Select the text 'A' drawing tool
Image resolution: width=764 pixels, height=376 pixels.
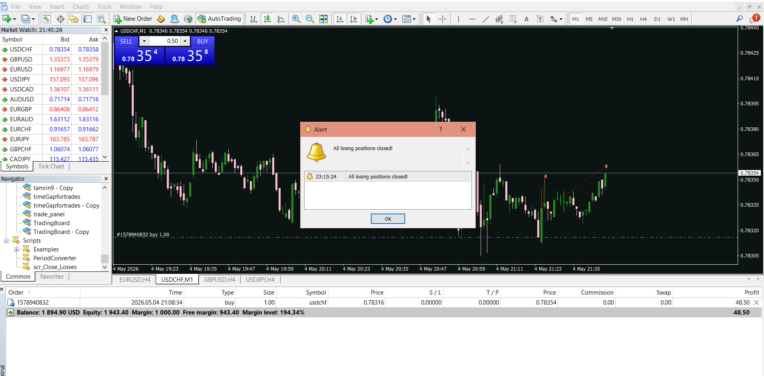tap(526, 19)
